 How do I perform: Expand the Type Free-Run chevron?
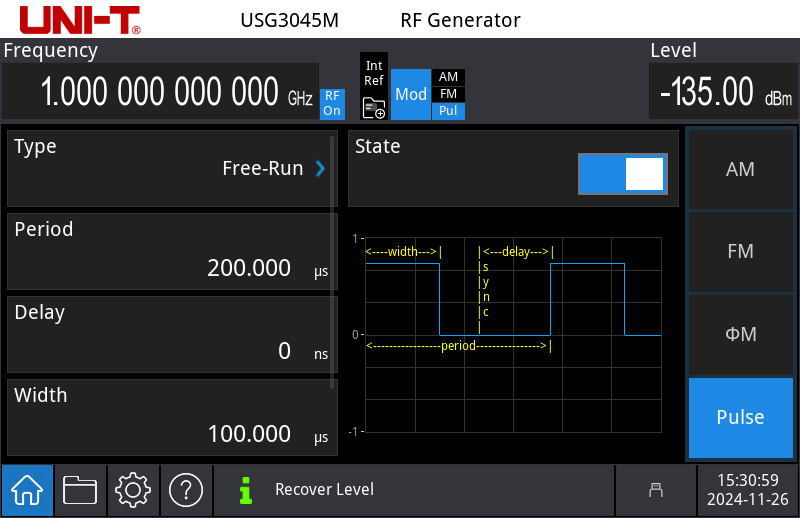pos(321,169)
